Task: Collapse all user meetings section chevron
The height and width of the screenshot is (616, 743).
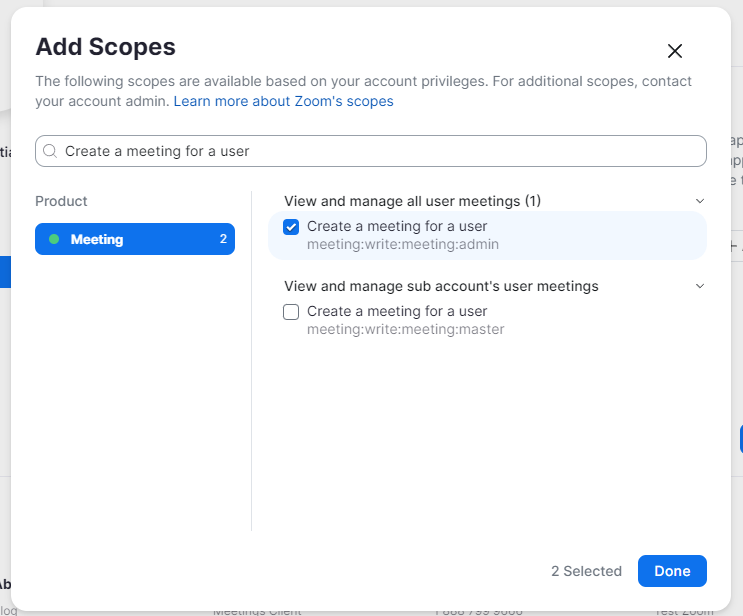Action: coord(700,201)
